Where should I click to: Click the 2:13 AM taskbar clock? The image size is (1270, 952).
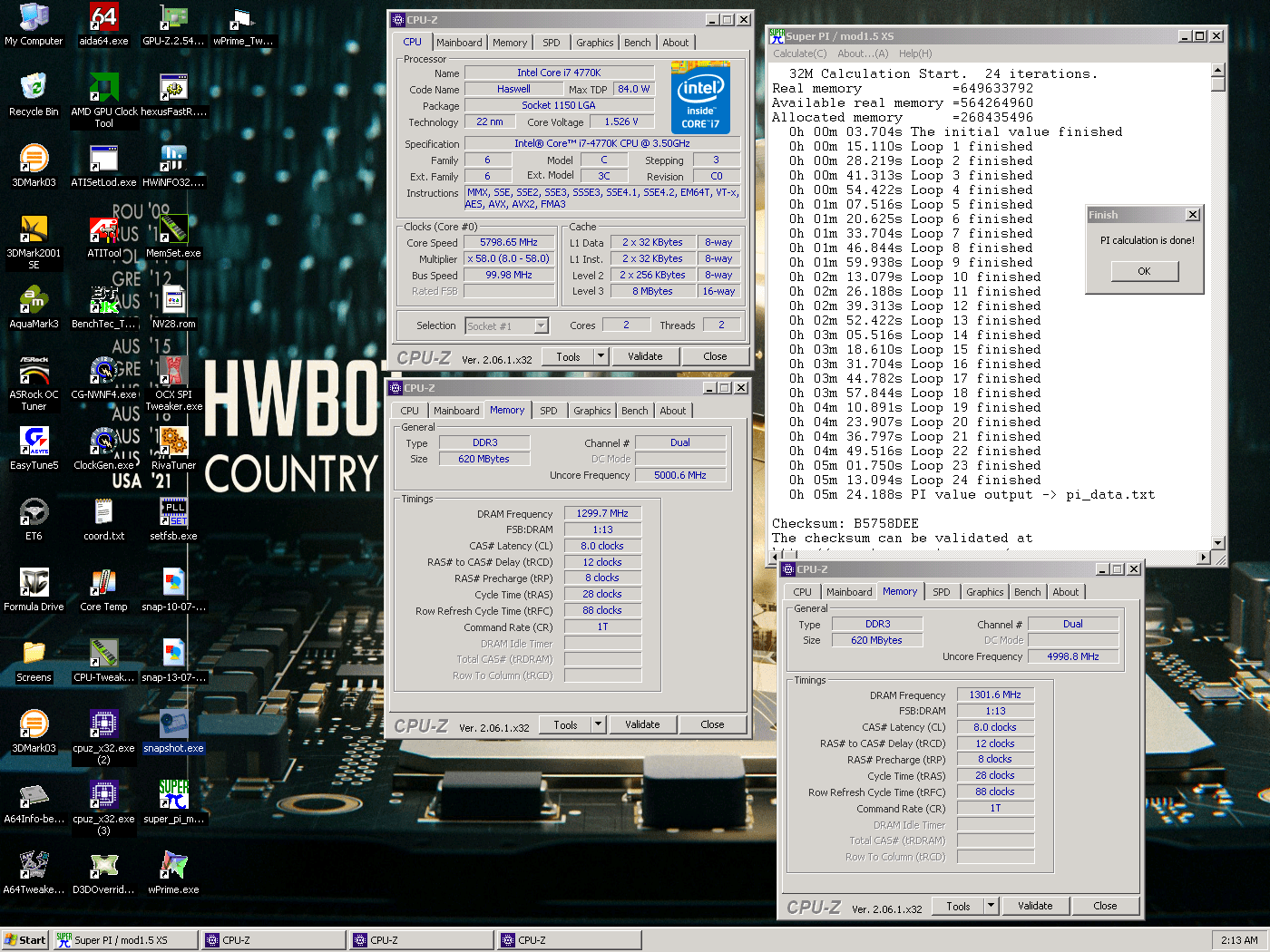pos(1239,940)
